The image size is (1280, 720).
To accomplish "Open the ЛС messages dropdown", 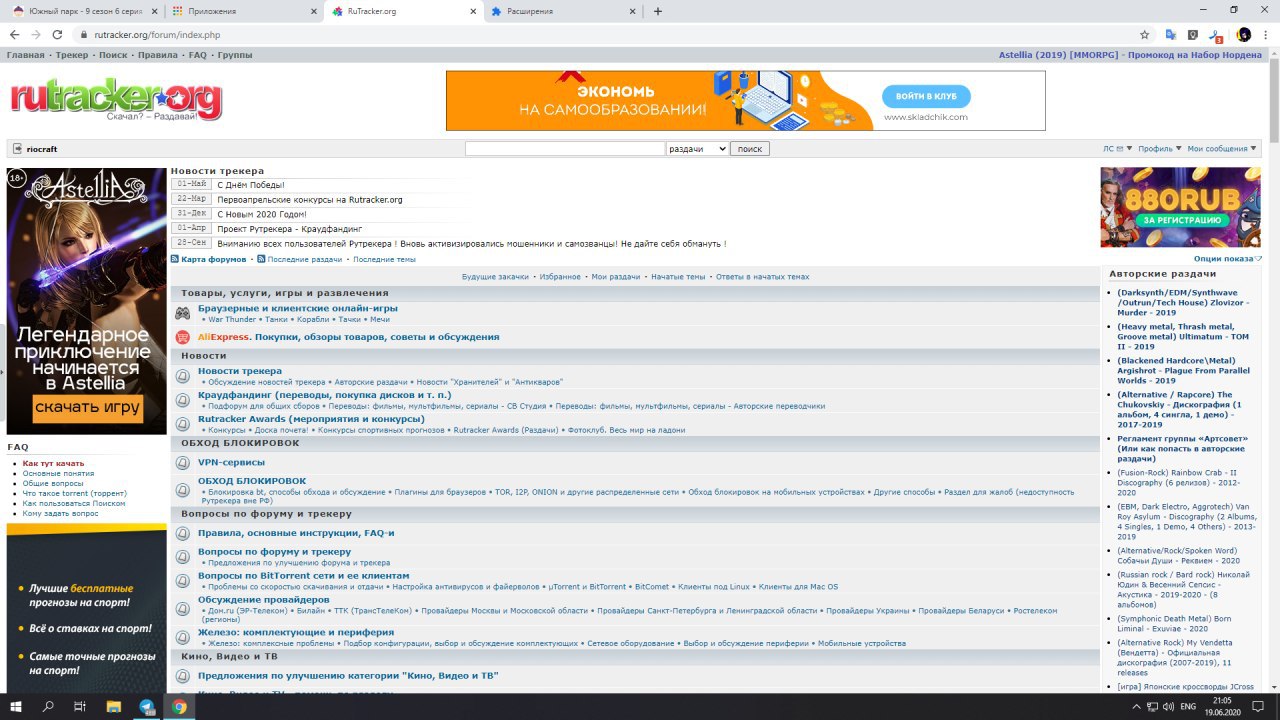I will click(1118, 149).
